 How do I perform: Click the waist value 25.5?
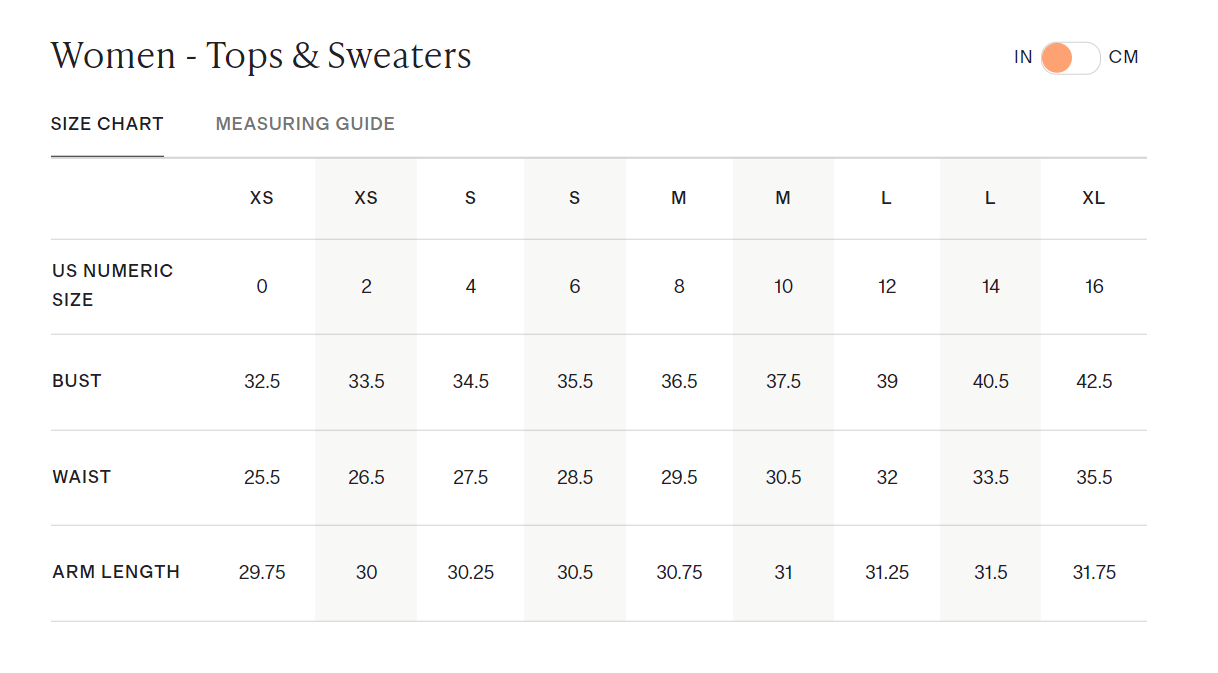click(262, 478)
